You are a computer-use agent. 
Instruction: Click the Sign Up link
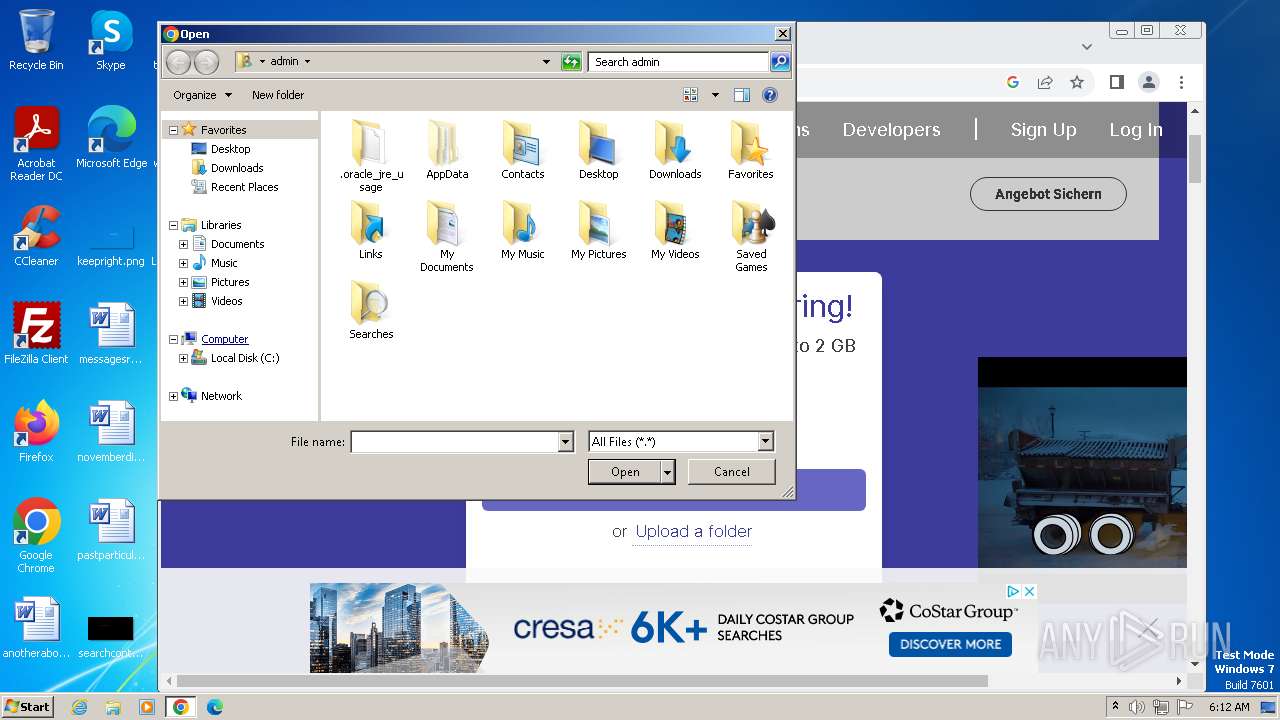point(1043,130)
